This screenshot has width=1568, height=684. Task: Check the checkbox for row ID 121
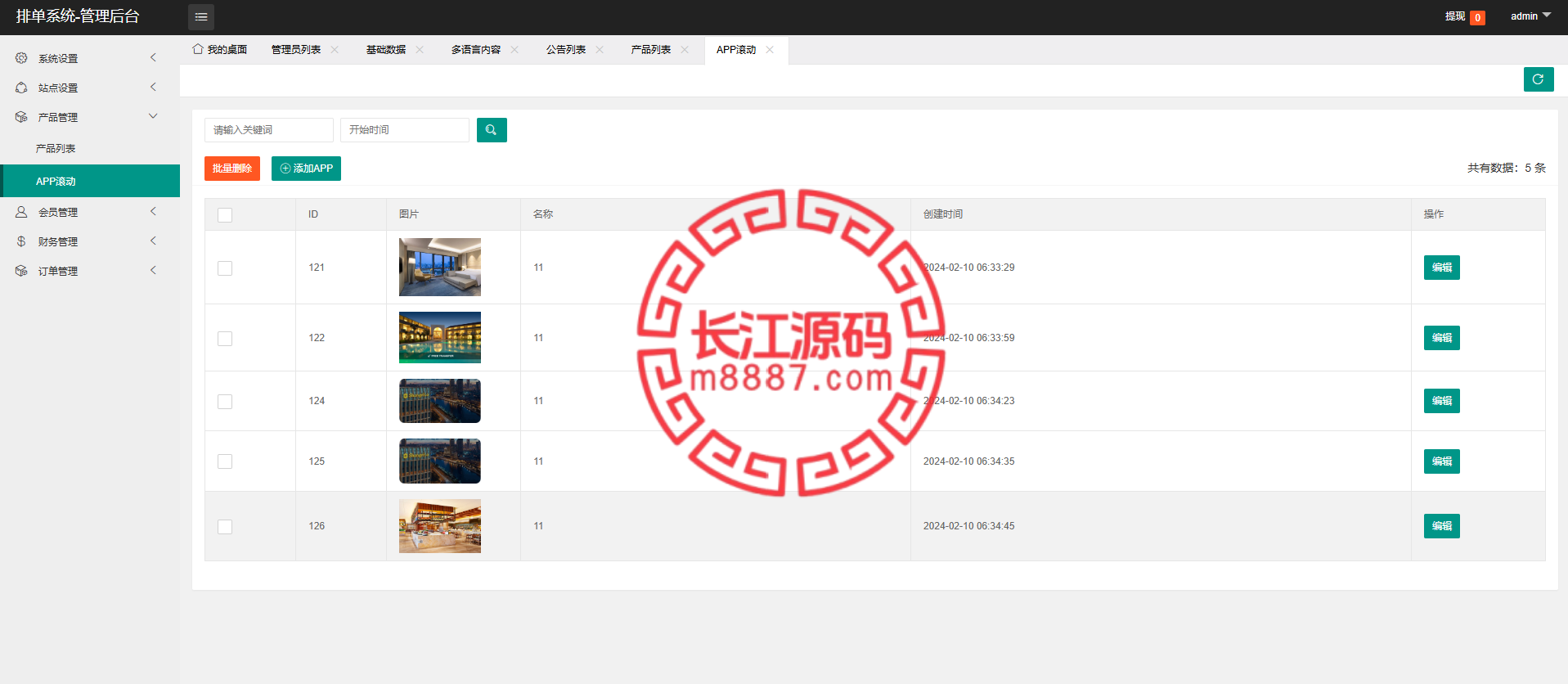225,268
